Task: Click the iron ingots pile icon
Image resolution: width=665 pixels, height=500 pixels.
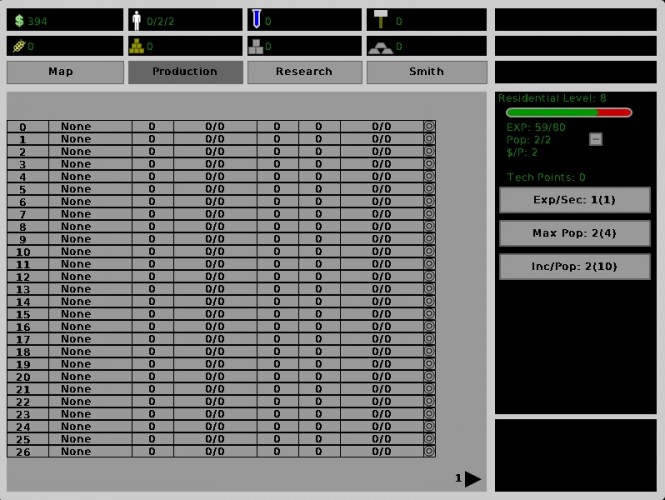Action: click(x=380, y=47)
